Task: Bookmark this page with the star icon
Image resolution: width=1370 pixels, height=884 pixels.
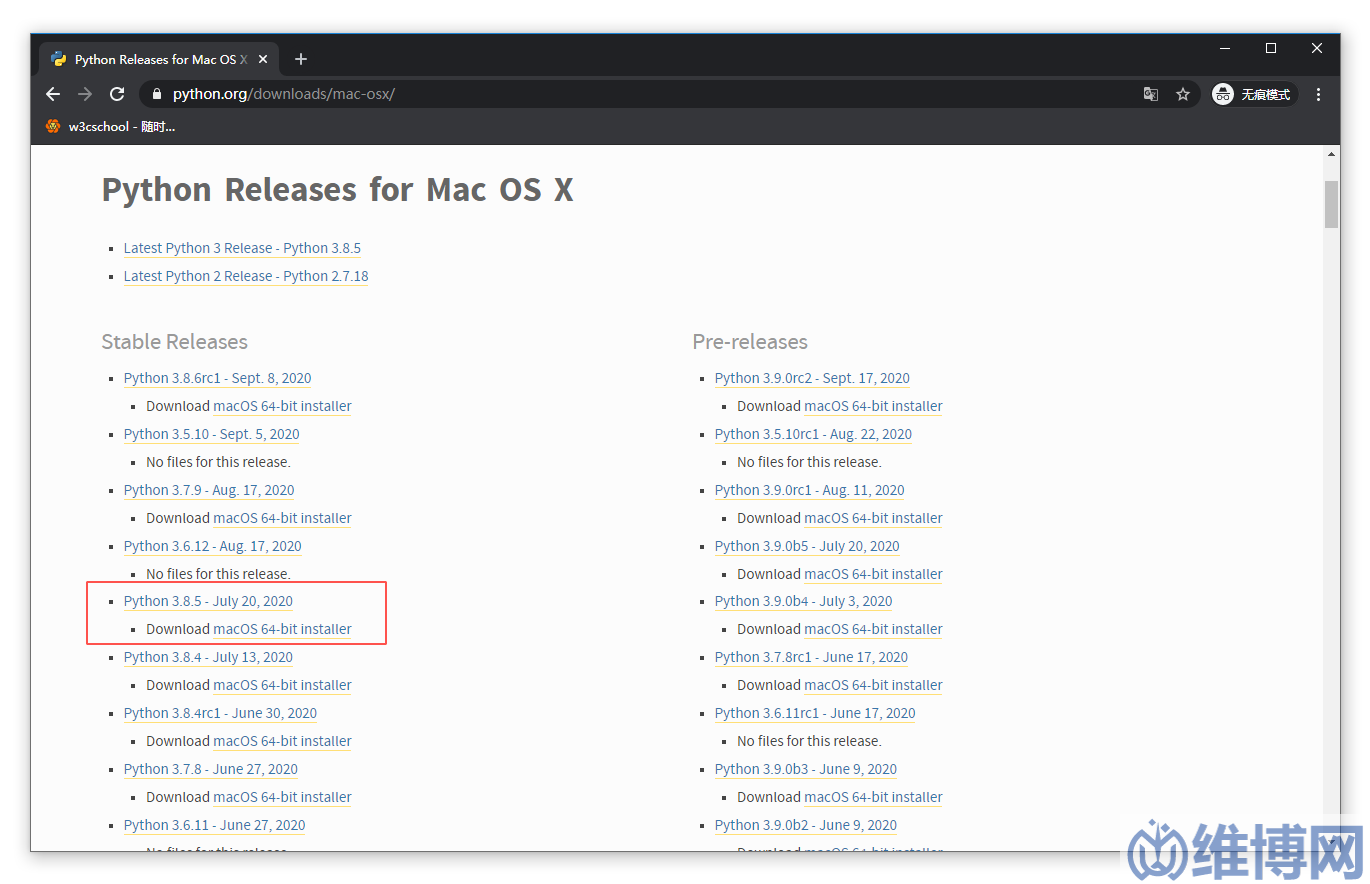Action: 1183,94
